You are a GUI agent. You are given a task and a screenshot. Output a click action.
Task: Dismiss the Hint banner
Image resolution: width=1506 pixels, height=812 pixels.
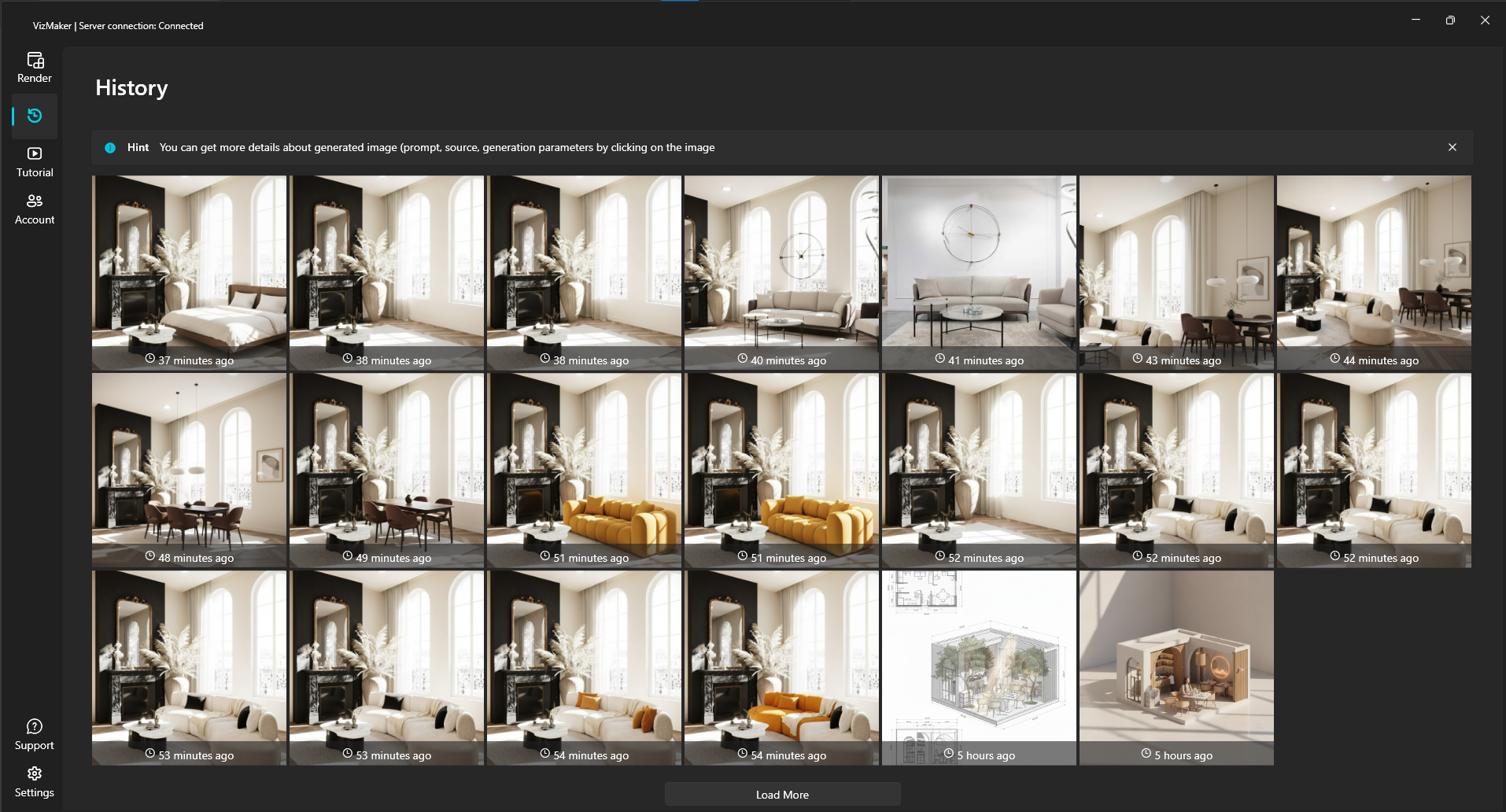[1452, 147]
